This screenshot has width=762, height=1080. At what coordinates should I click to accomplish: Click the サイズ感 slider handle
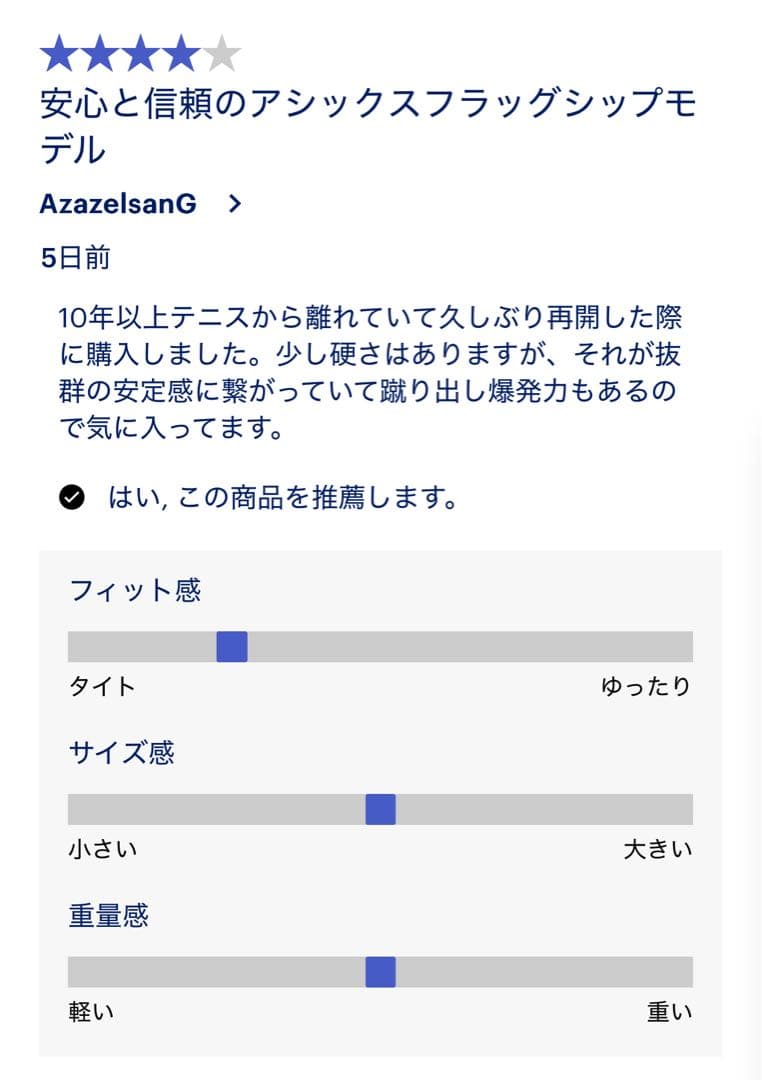382,810
